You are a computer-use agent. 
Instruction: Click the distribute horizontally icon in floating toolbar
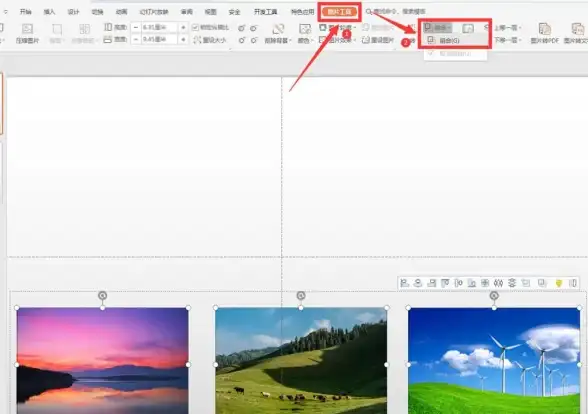tap(498, 283)
